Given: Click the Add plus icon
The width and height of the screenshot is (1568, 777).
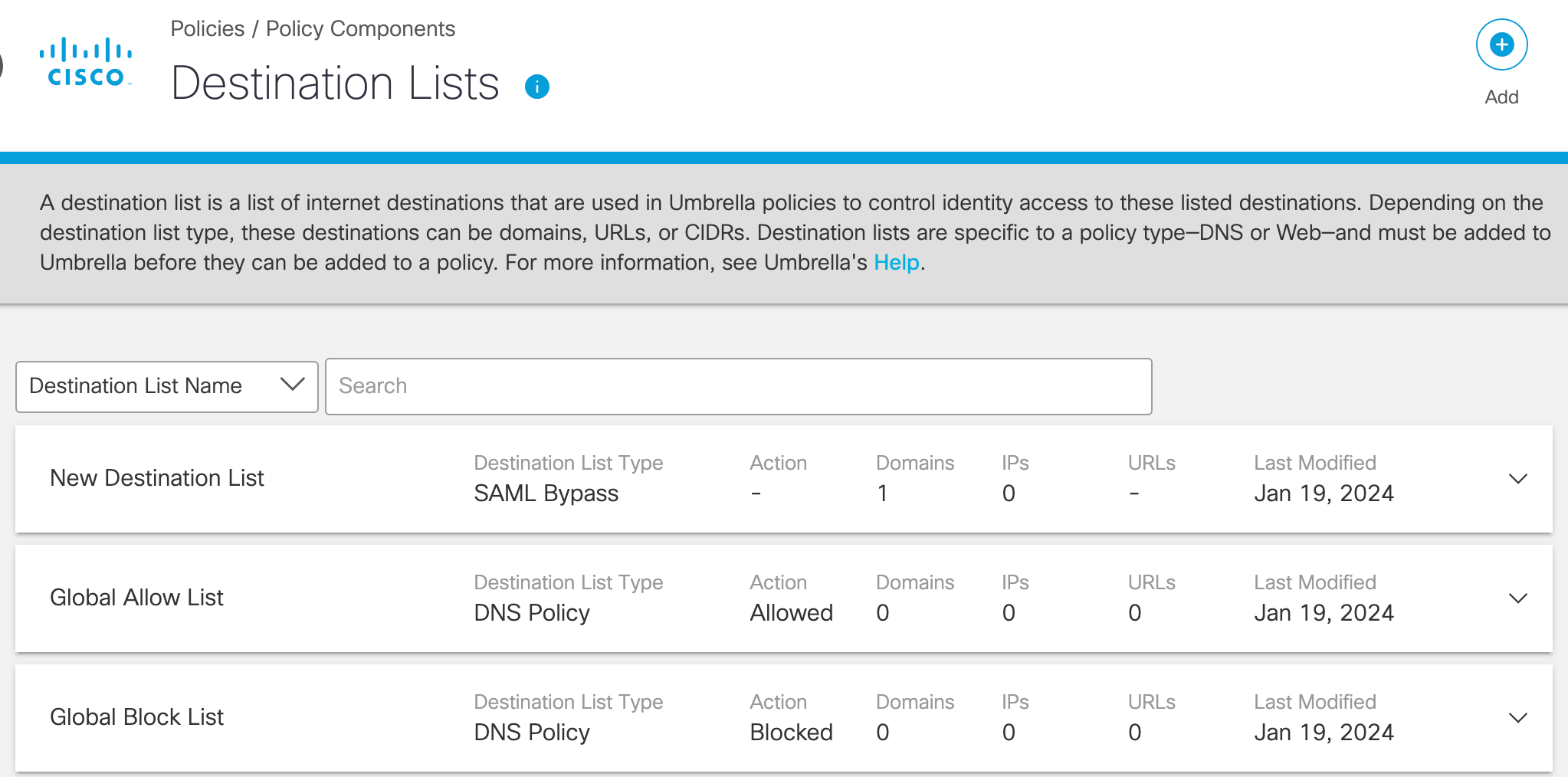Looking at the screenshot, I should [1501, 44].
